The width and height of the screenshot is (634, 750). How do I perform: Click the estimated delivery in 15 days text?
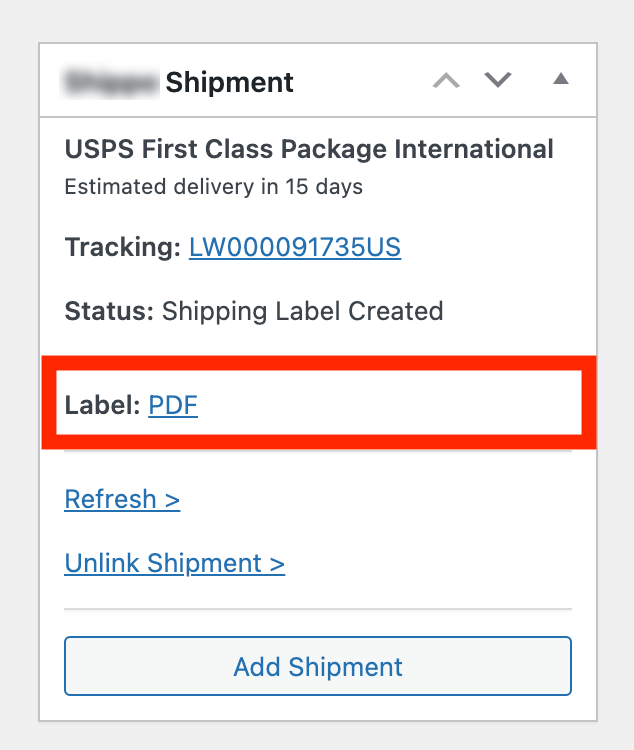(x=213, y=187)
